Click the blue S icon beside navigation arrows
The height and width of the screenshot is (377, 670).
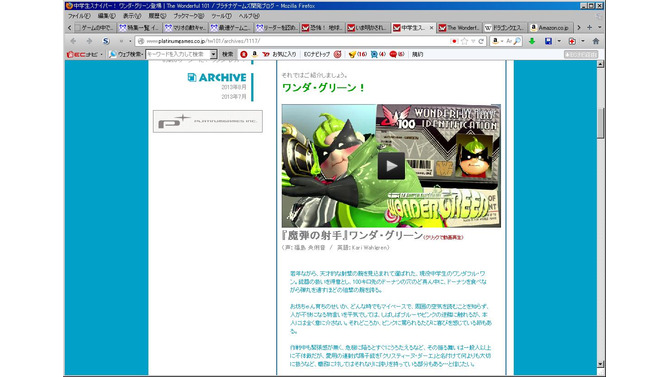pos(106,41)
